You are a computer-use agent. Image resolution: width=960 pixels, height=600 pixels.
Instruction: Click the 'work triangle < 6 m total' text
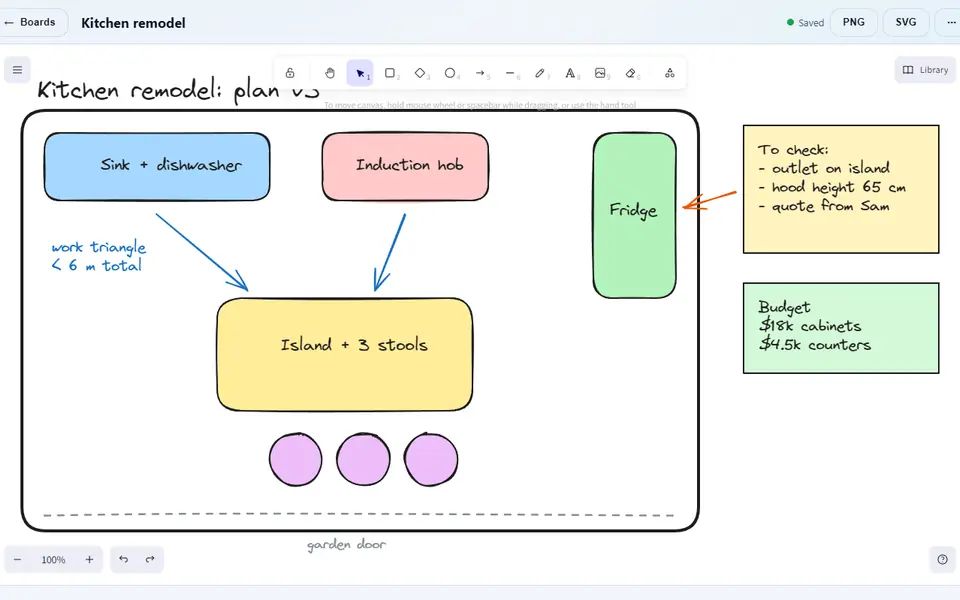99,257
